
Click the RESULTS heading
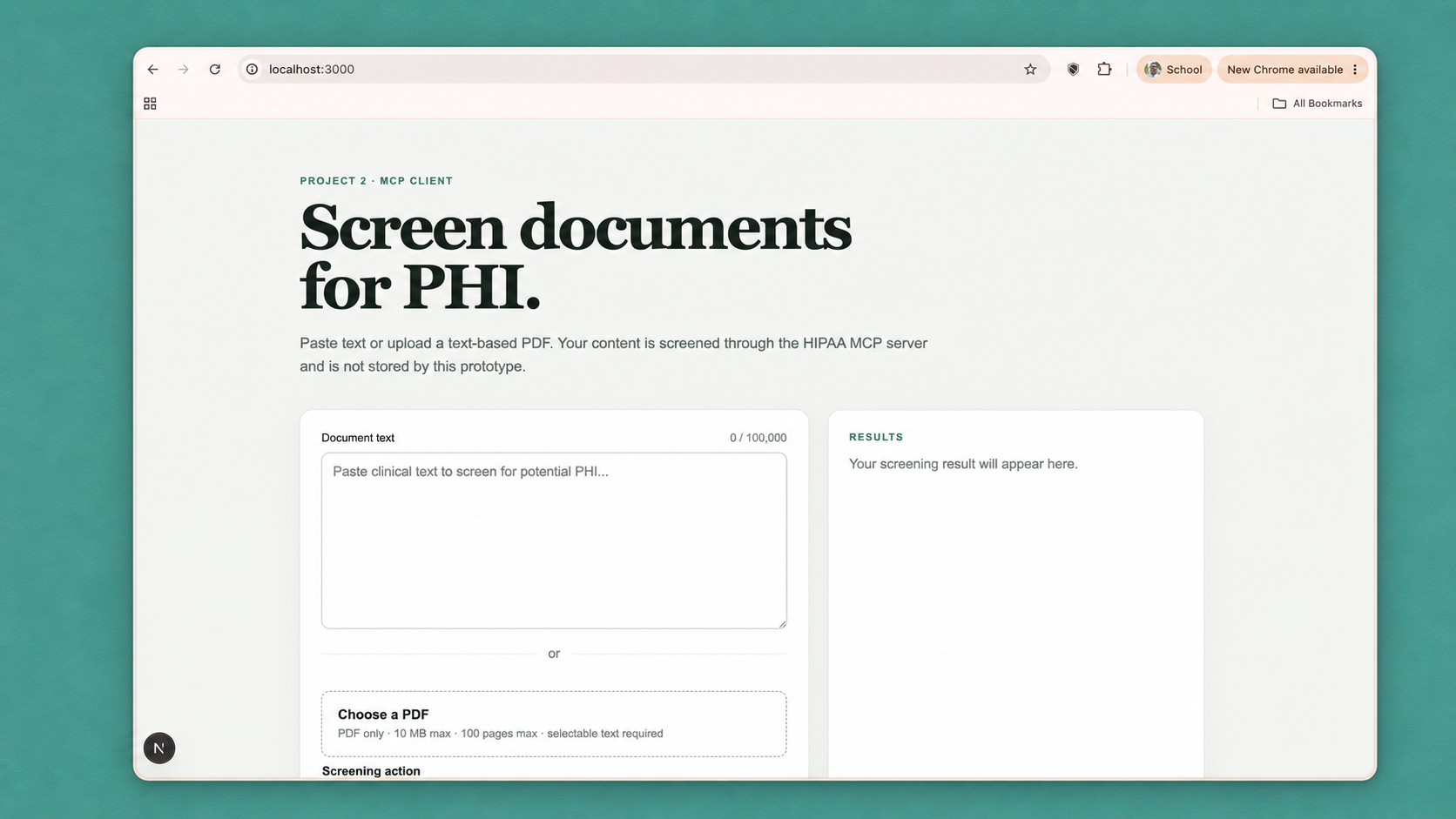coord(876,437)
